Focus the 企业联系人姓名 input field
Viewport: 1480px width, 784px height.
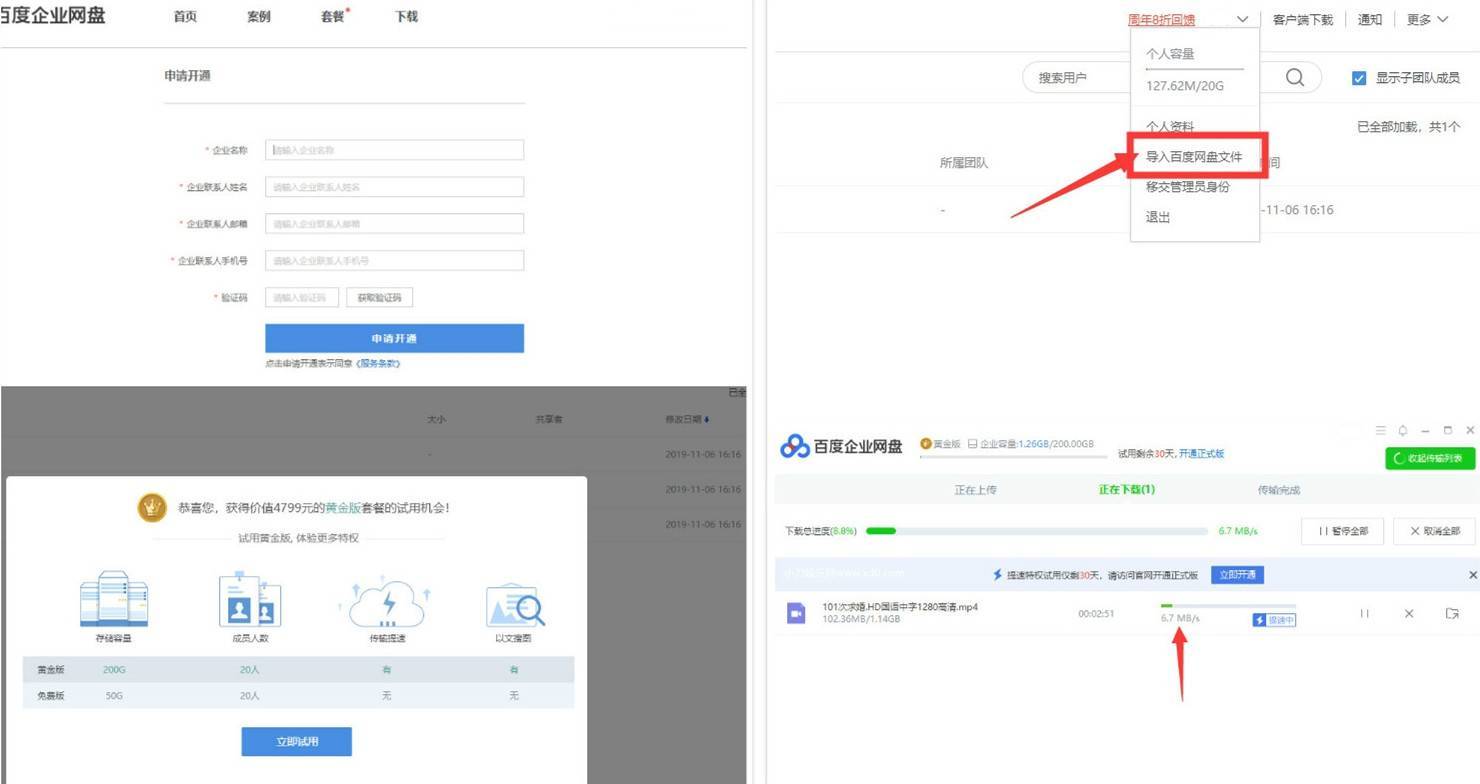click(x=394, y=187)
